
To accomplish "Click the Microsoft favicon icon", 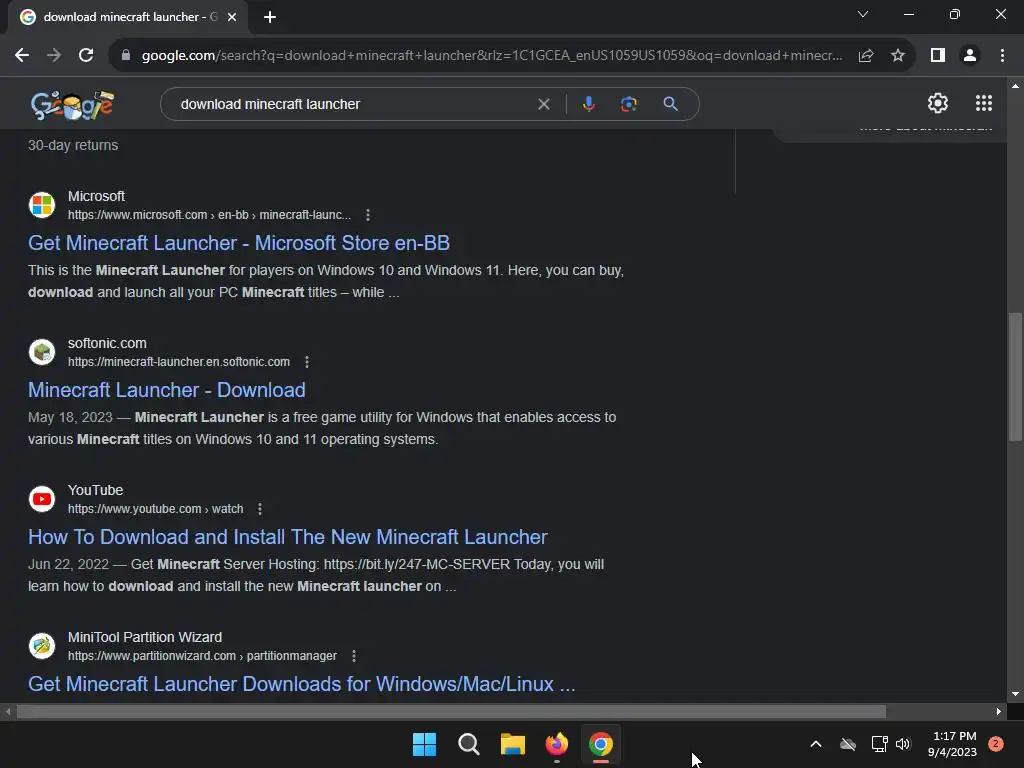I will [x=42, y=205].
